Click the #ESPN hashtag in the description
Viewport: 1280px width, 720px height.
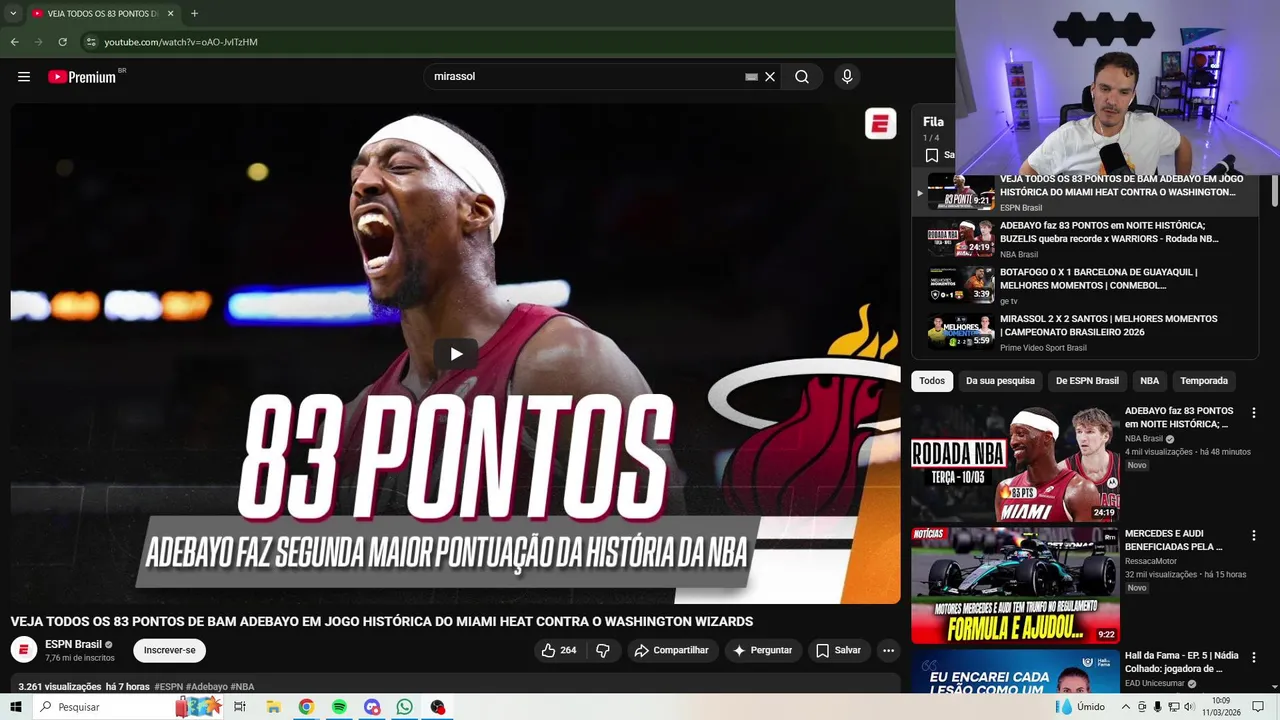168,687
